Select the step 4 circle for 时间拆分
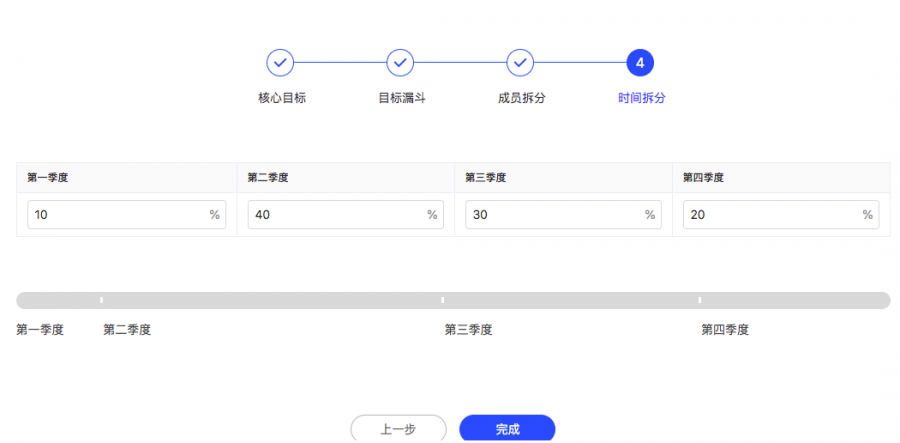This screenshot has width=900, height=443. tap(640, 63)
